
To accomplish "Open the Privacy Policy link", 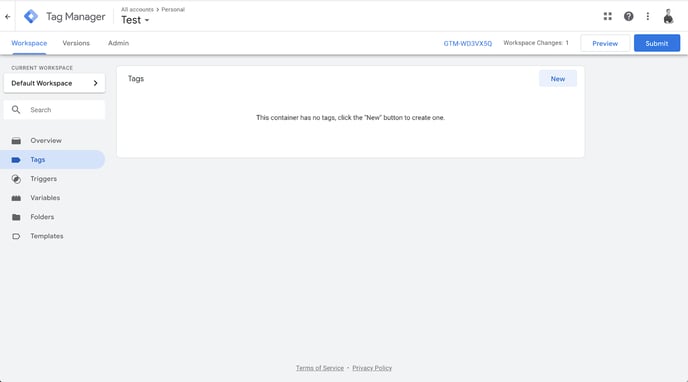I will click(x=372, y=368).
